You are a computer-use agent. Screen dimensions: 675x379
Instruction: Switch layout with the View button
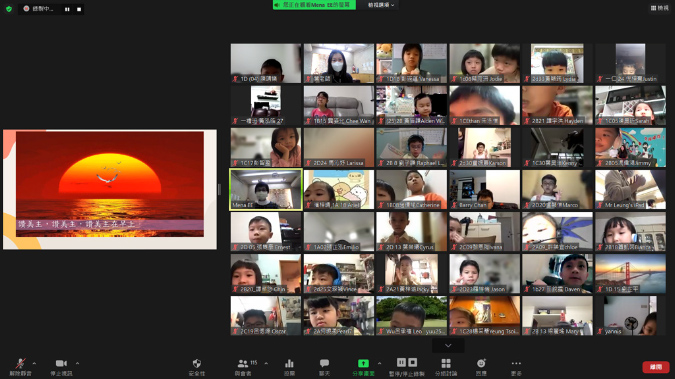pyautogui.click(x=660, y=8)
